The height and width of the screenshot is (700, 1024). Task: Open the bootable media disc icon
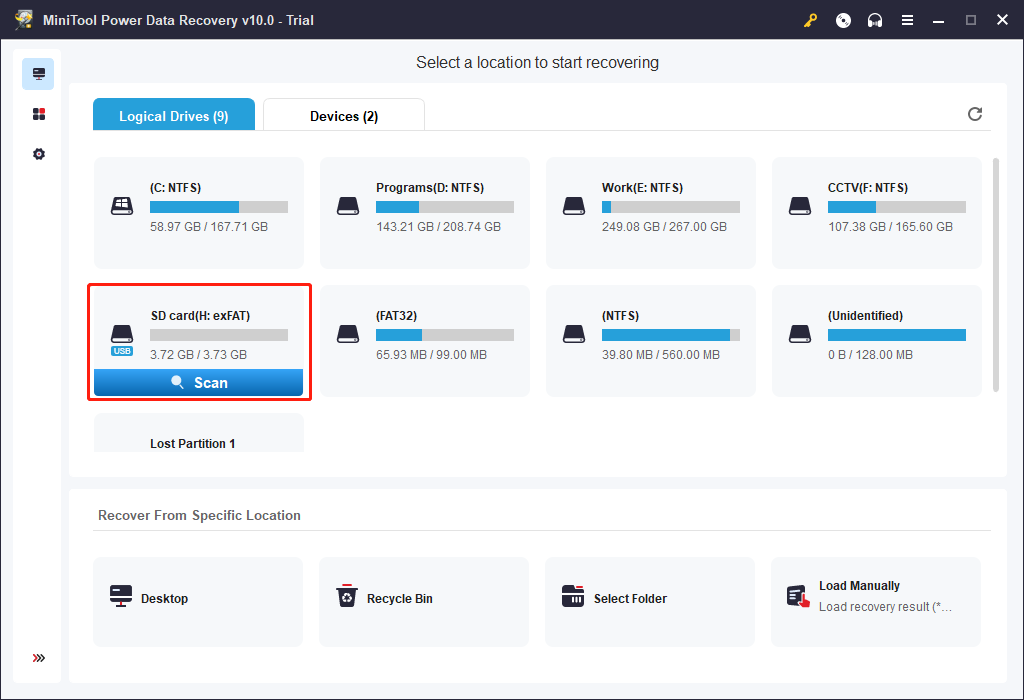click(843, 20)
